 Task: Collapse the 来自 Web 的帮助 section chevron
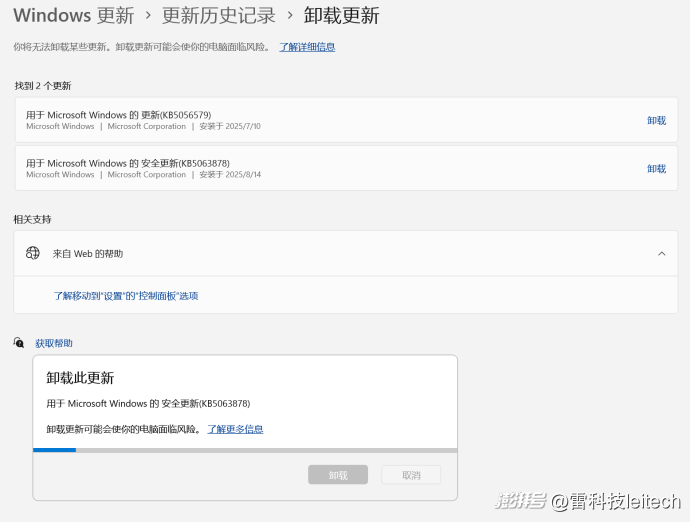coord(661,254)
